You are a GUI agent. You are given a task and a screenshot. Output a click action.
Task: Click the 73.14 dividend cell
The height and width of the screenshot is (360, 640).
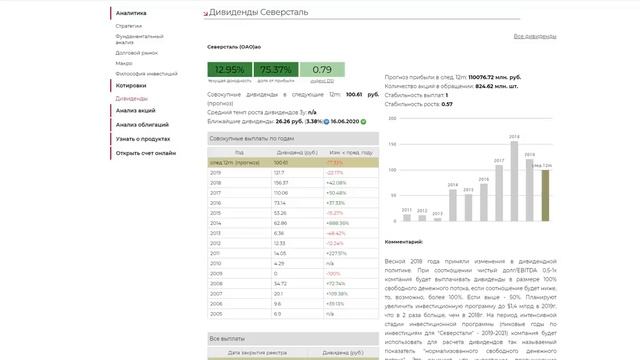pos(280,203)
